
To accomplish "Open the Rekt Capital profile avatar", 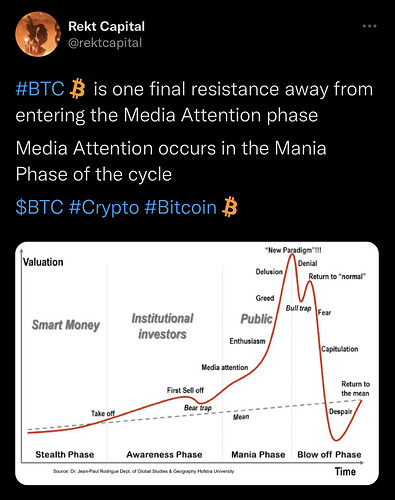I will [38, 34].
